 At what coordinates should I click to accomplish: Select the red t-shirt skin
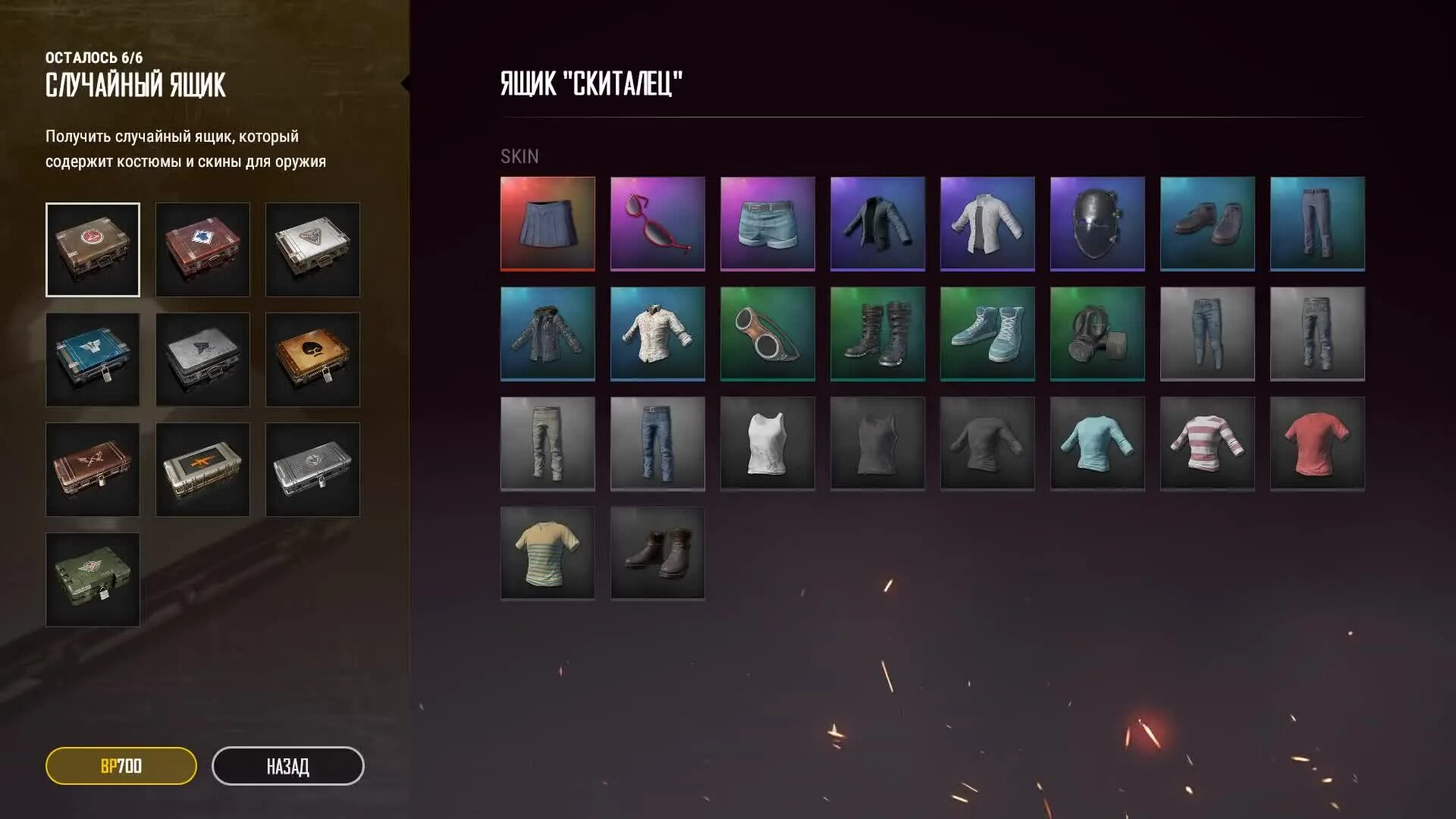point(1317,444)
